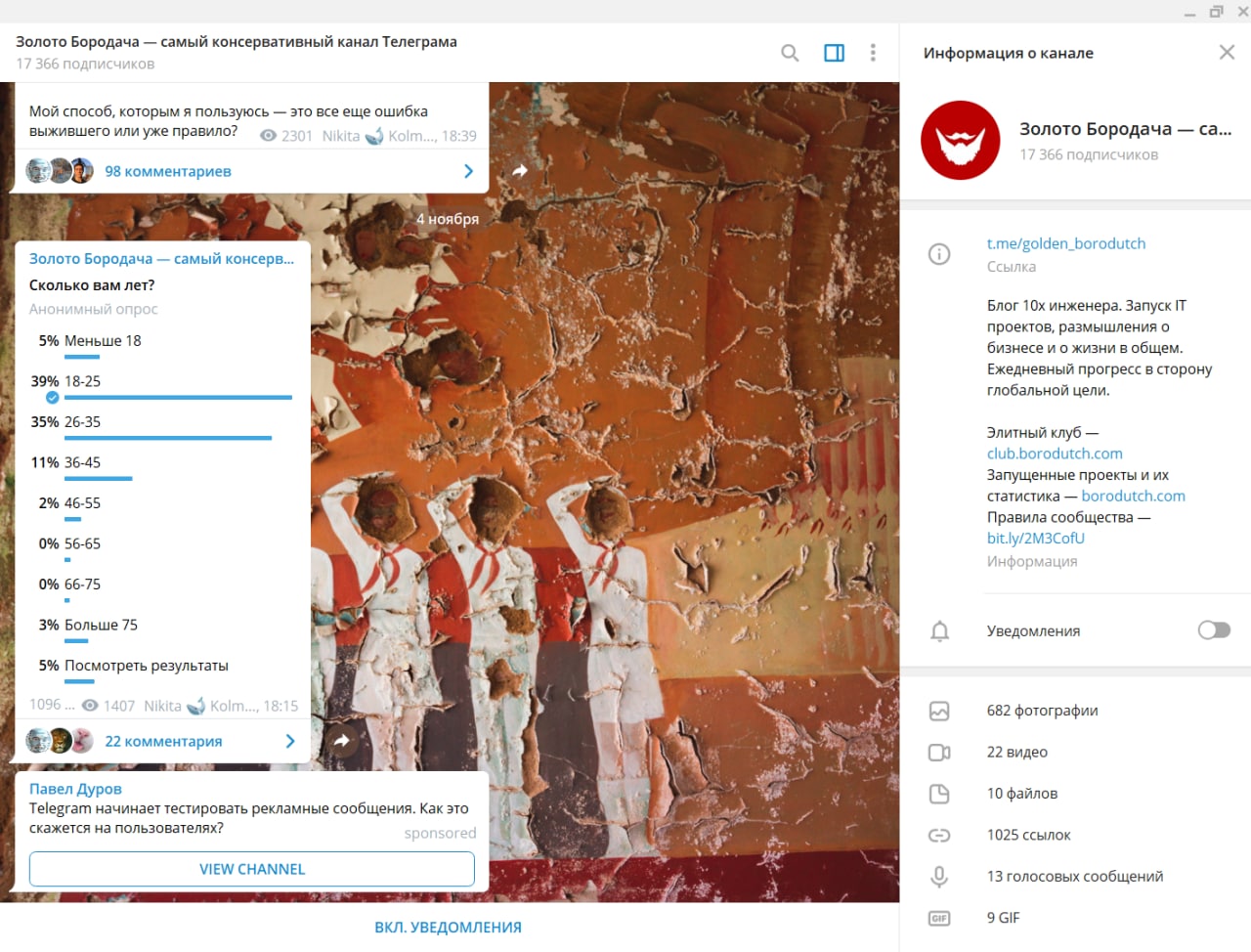Click the eye icon beside 2301 views
1251x952 pixels.
click(268, 136)
